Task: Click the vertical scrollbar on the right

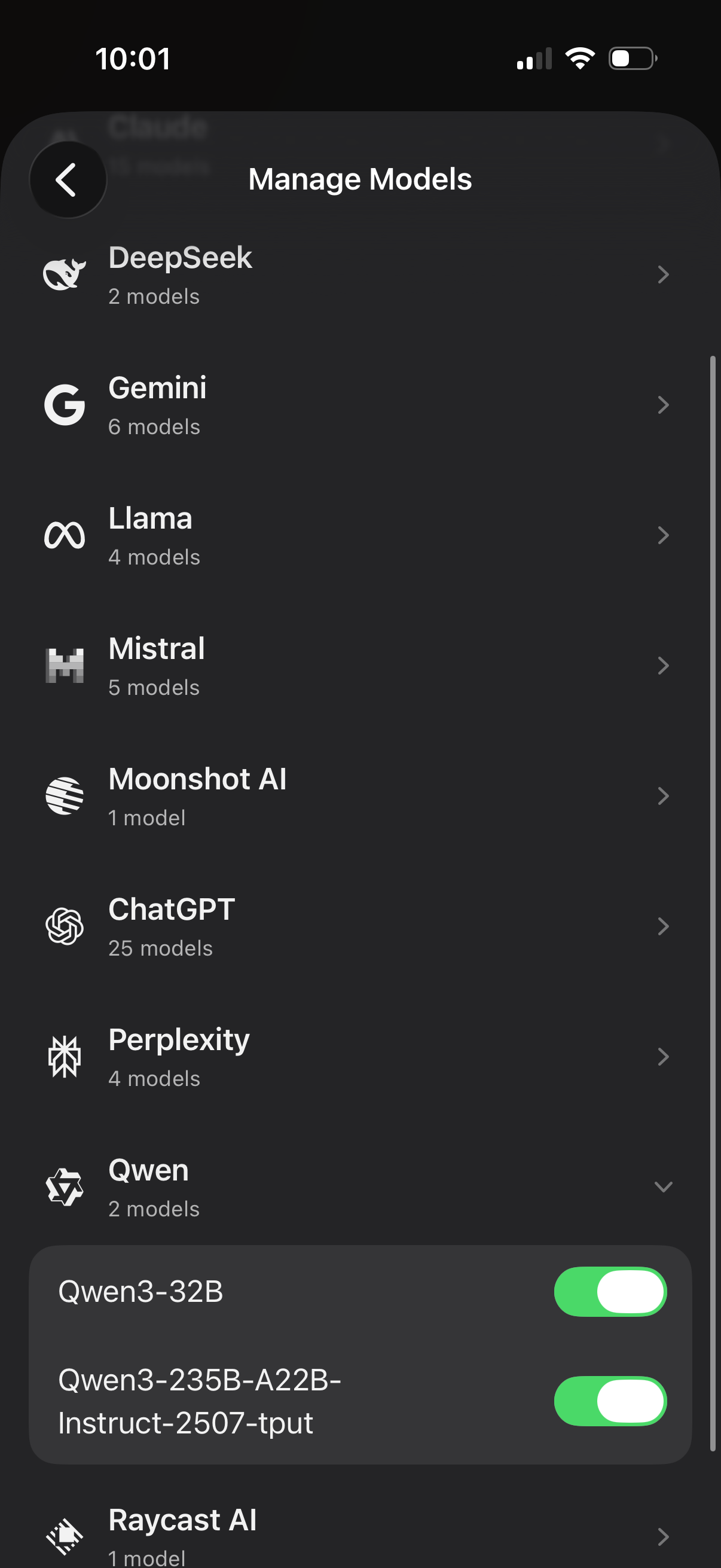Action: 713,901
